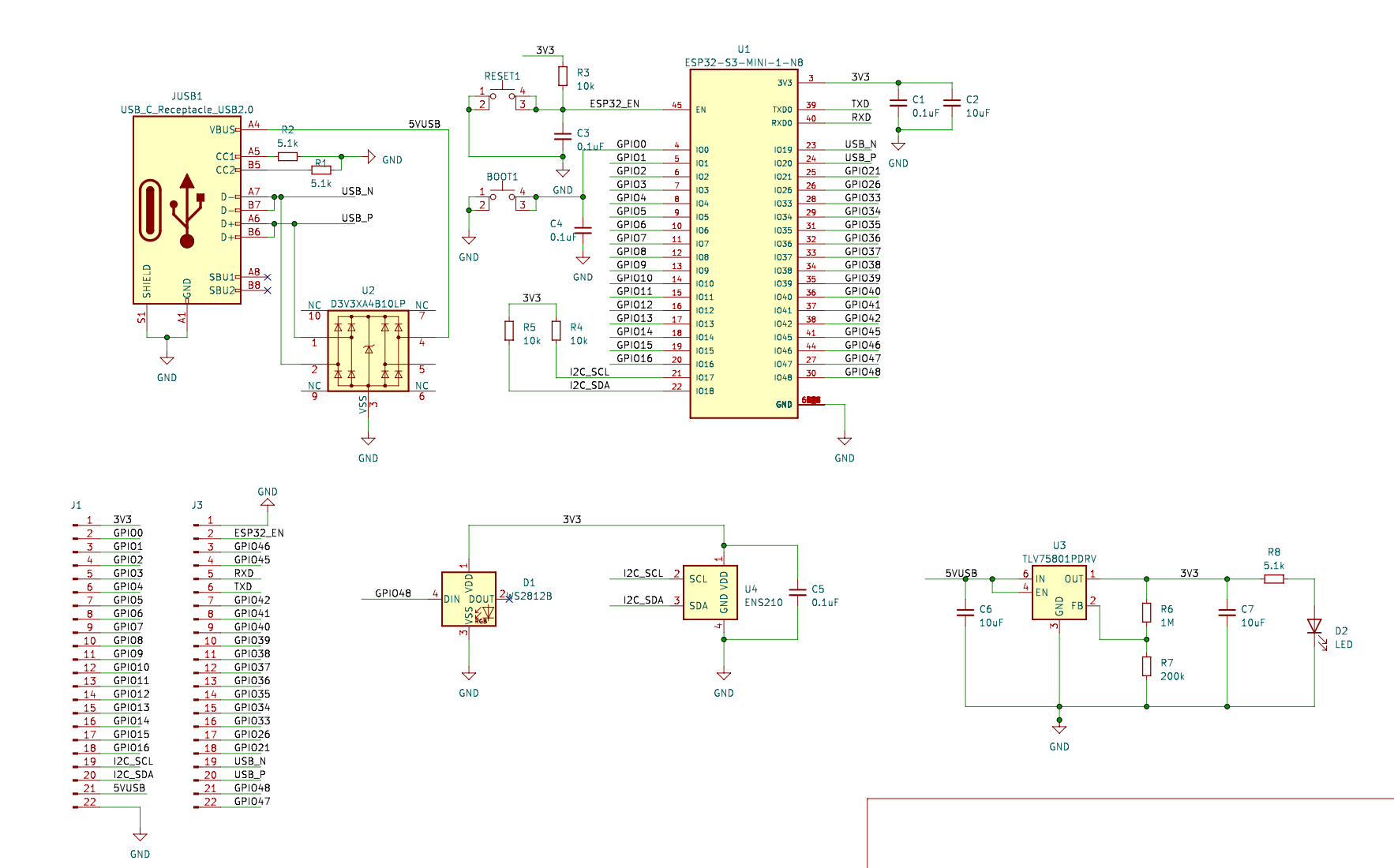Click no-connect X on WS2812B DOUT pin
The image size is (1394, 868).
point(509,599)
